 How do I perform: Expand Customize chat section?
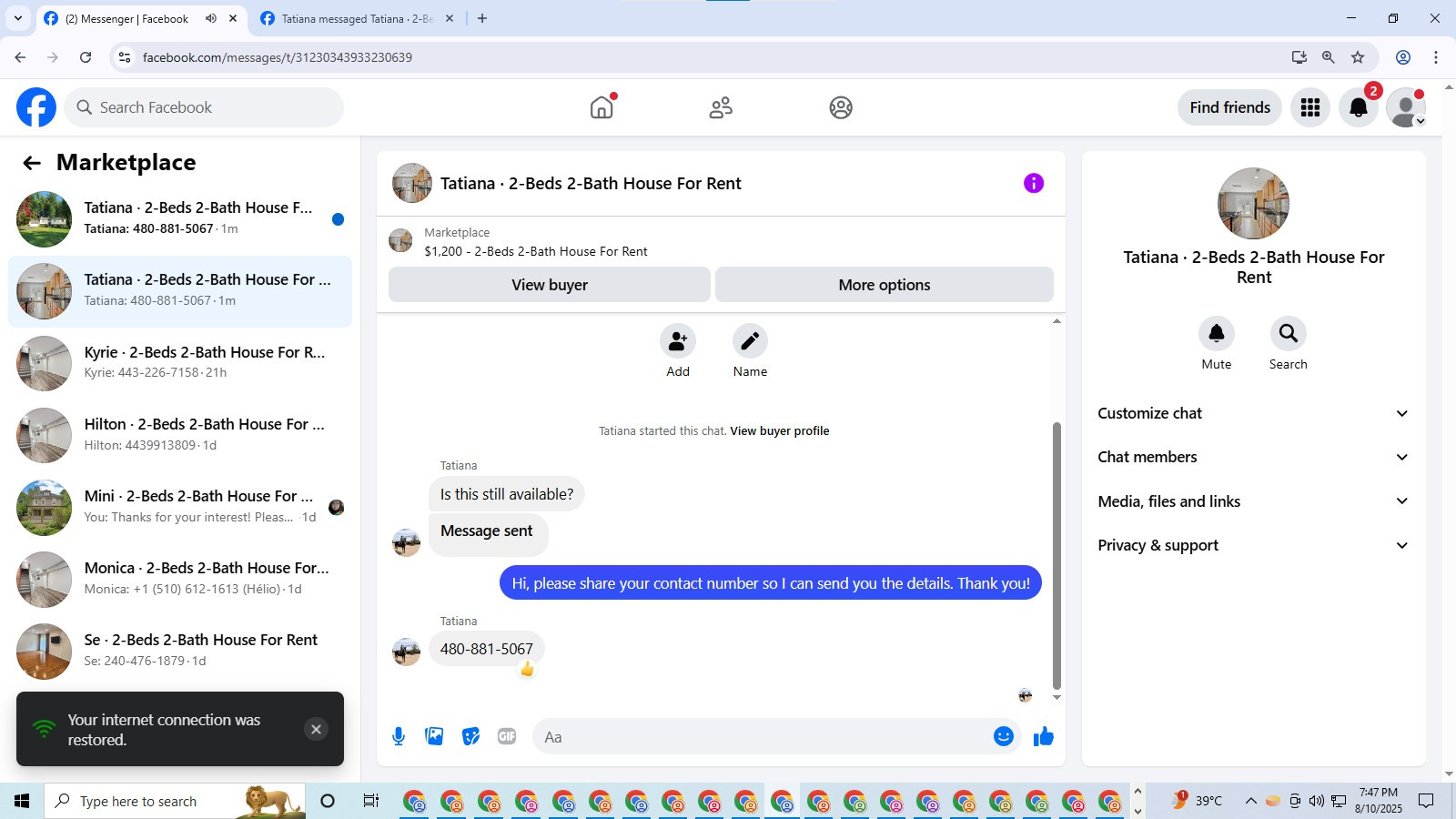(1253, 413)
